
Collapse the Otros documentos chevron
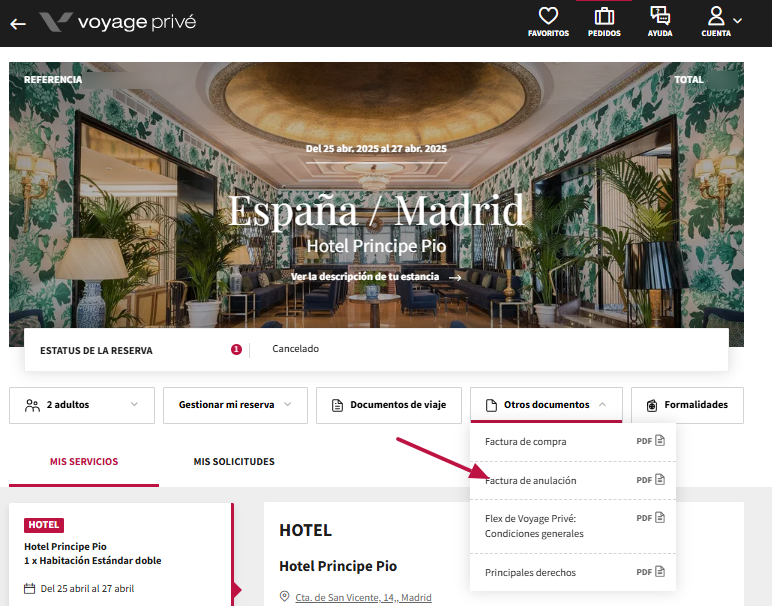(x=602, y=404)
